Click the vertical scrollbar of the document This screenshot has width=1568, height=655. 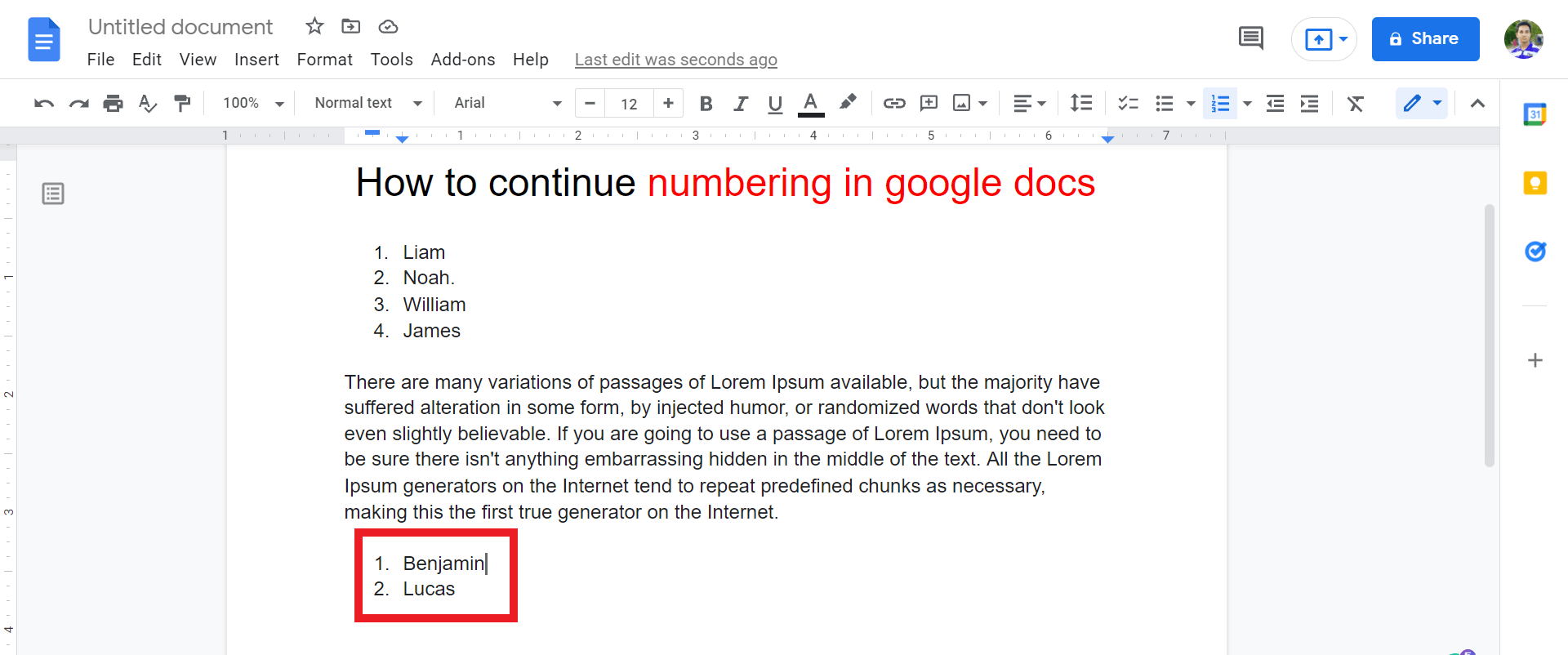[1490, 335]
